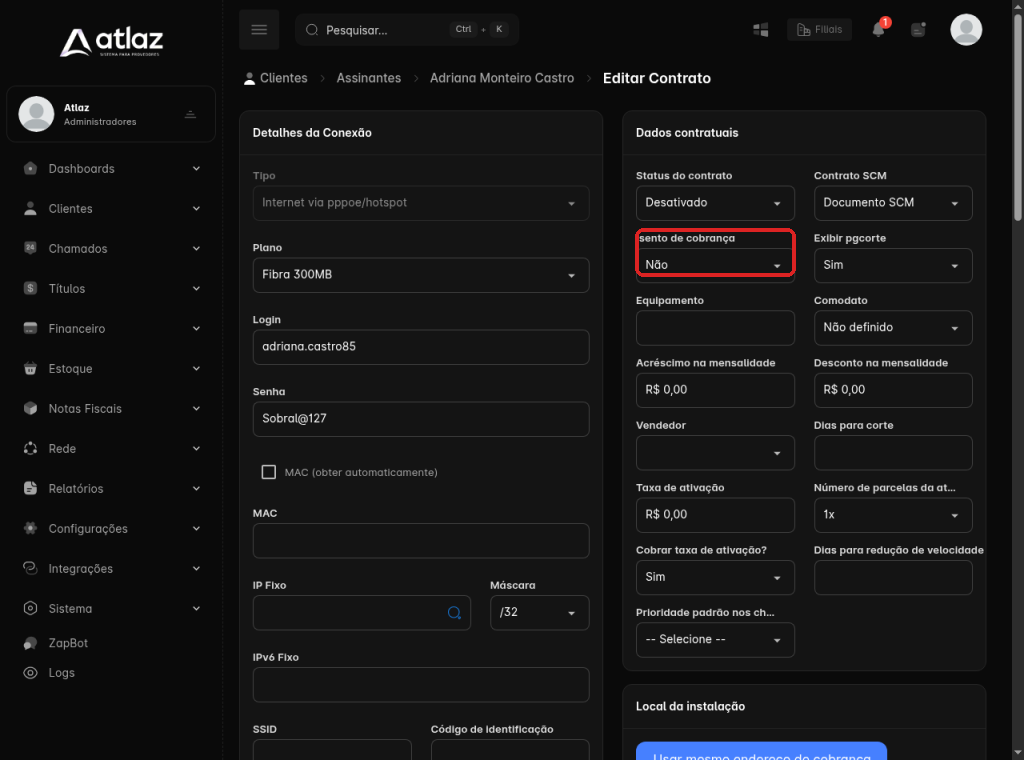Expand the Financeiro sidebar menu
This screenshot has width=1024, height=760.
[x=111, y=328]
